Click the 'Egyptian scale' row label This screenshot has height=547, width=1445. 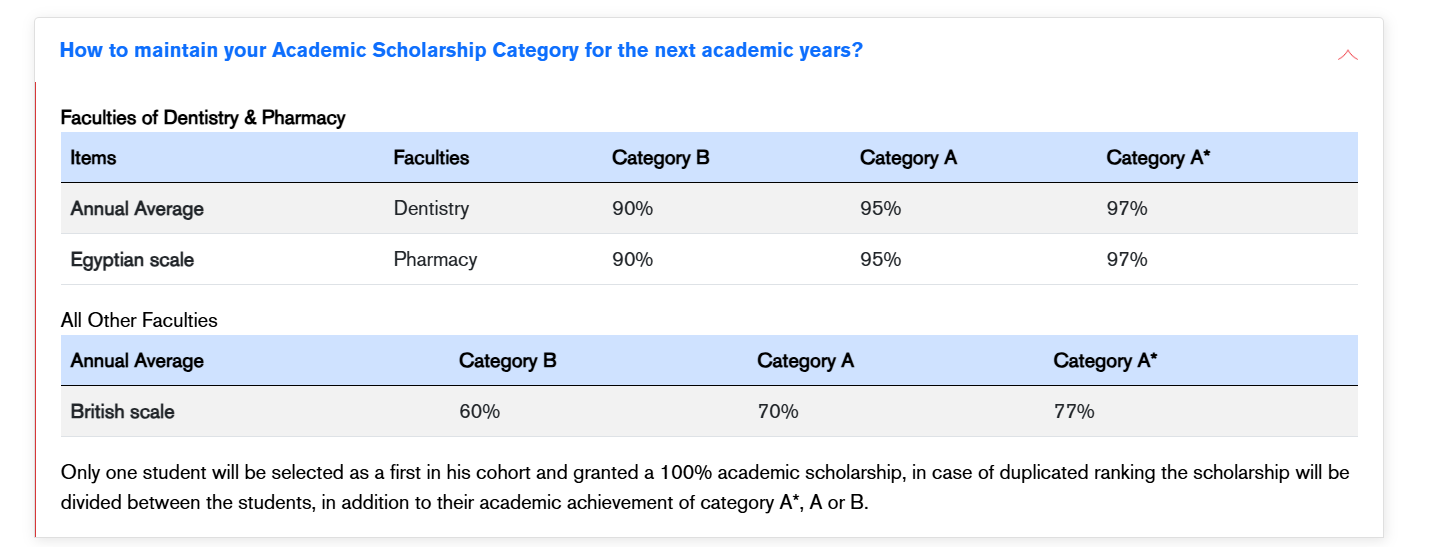pyautogui.click(x=132, y=260)
